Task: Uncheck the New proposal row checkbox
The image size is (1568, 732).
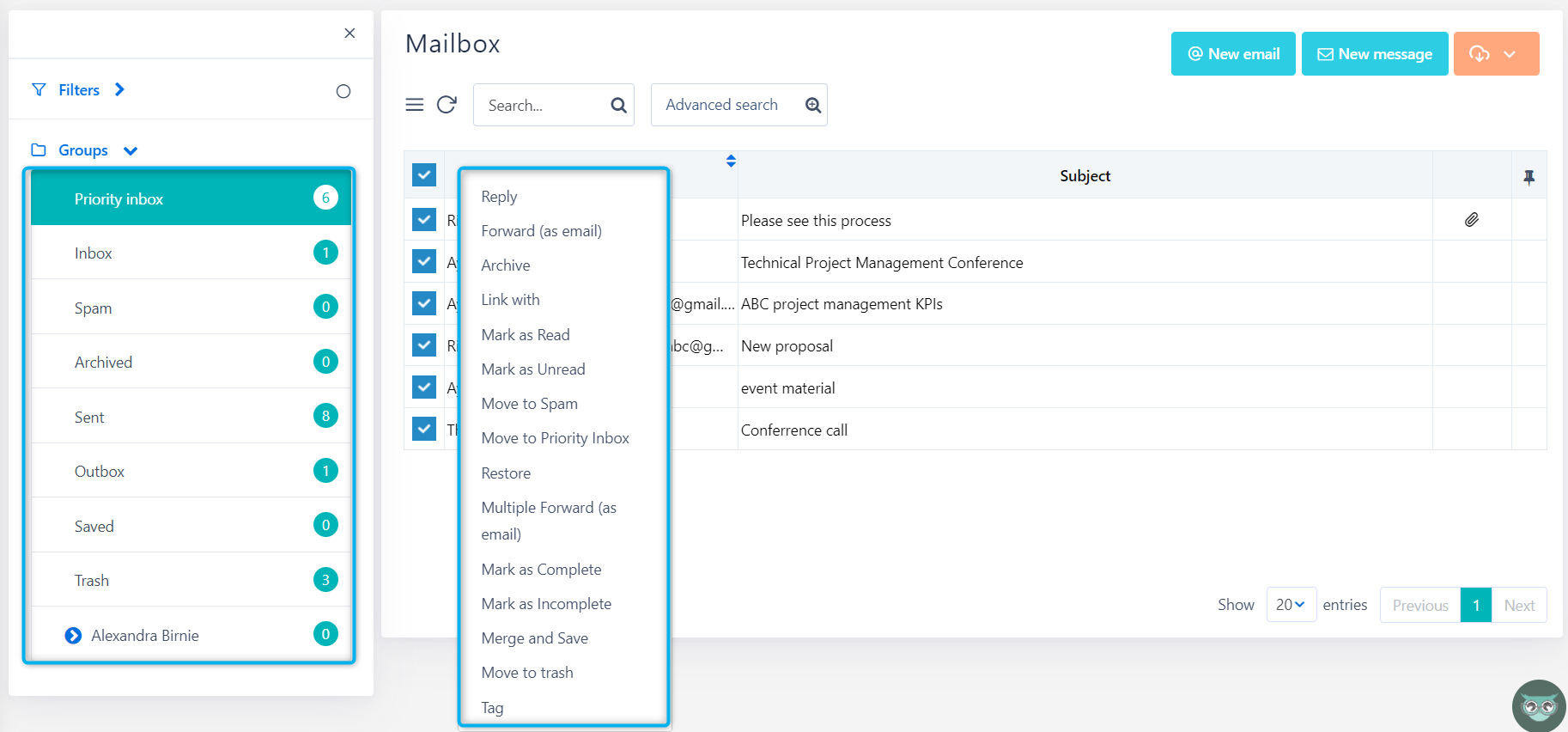Action: pos(424,345)
